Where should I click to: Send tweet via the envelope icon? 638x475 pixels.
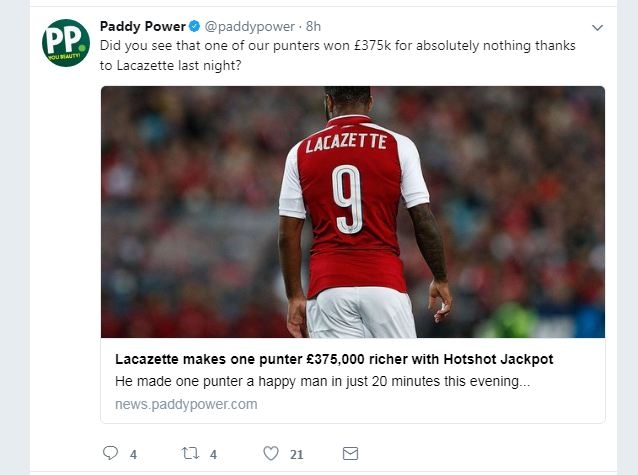350,453
